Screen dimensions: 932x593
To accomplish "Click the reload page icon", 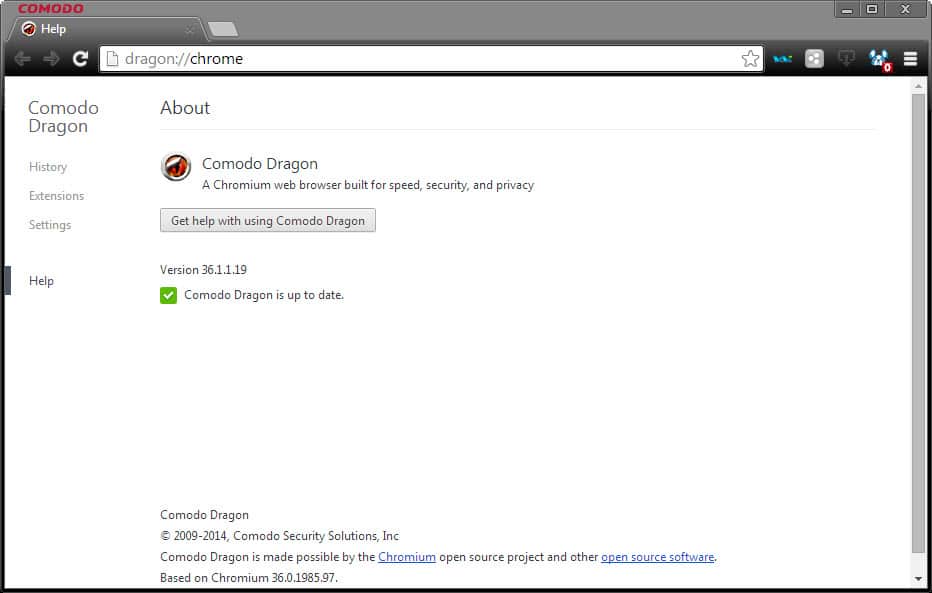I will pos(80,59).
